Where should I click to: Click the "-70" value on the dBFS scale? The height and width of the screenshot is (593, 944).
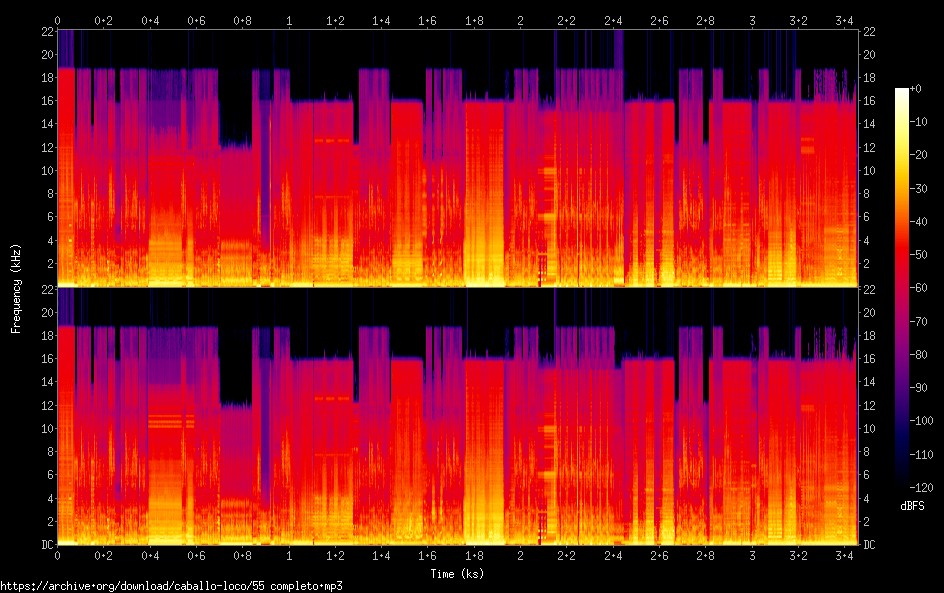918,321
